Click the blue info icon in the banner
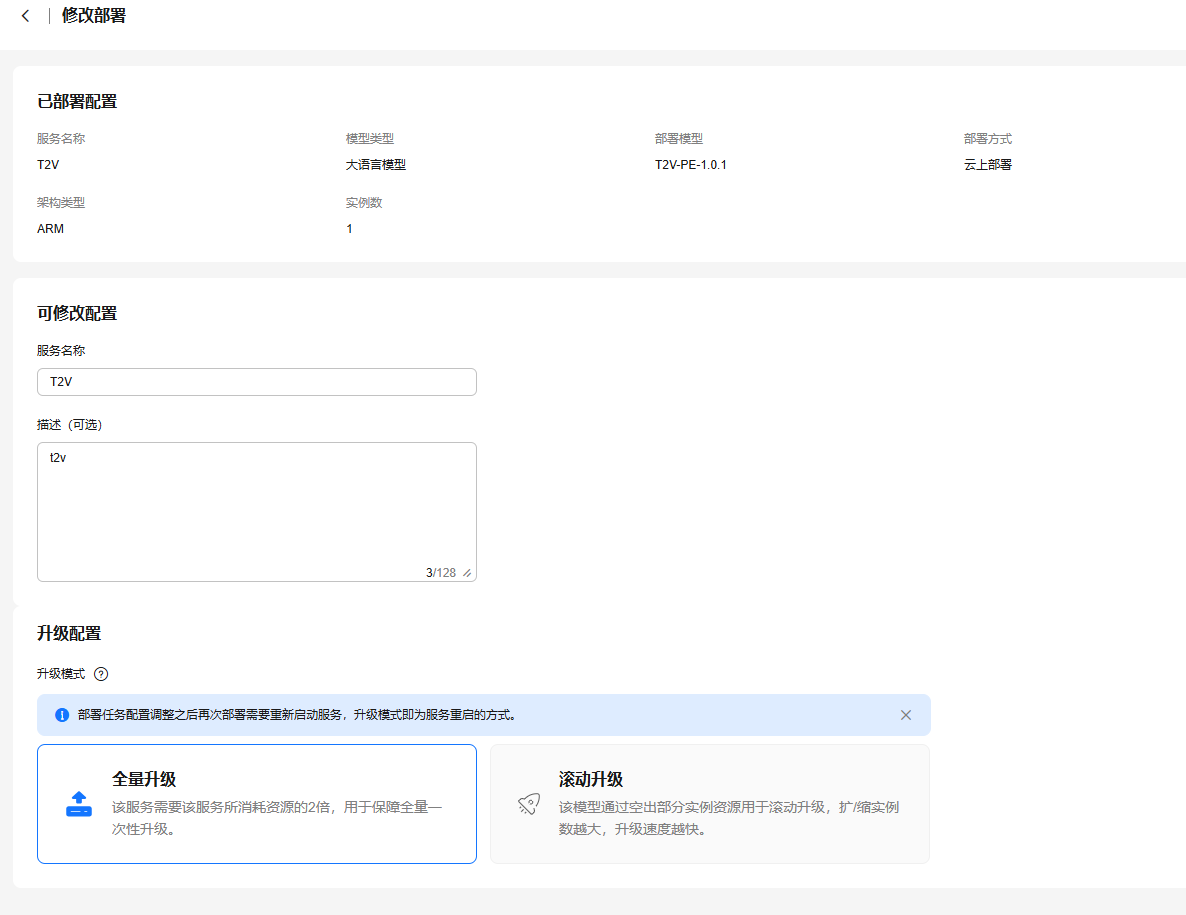The height and width of the screenshot is (915, 1186). coord(62,715)
